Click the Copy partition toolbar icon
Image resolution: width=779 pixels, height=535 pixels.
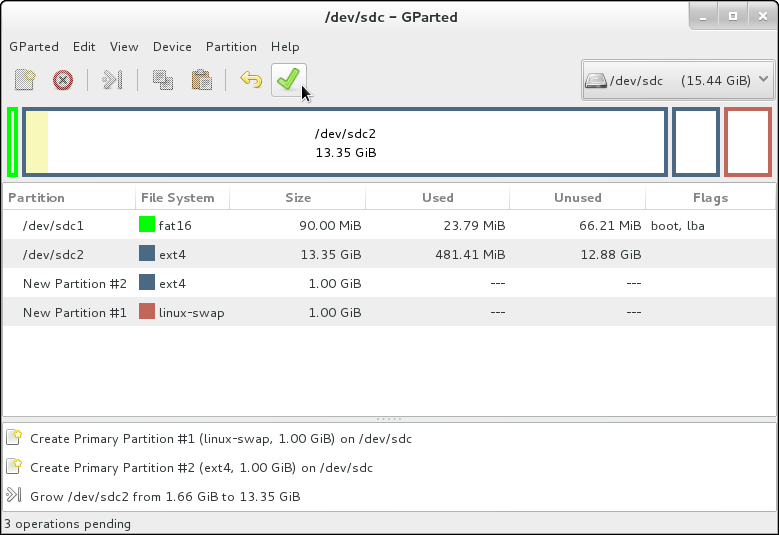[163, 80]
